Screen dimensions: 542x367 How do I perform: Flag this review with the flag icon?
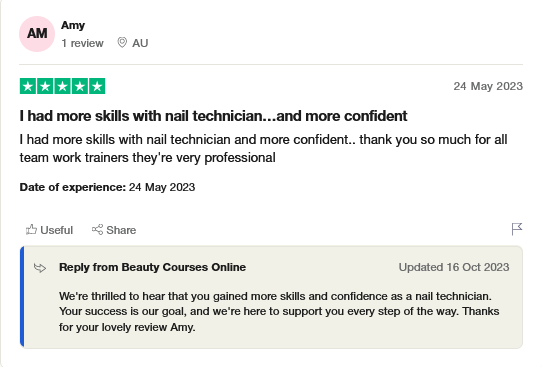tap(517, 229)
